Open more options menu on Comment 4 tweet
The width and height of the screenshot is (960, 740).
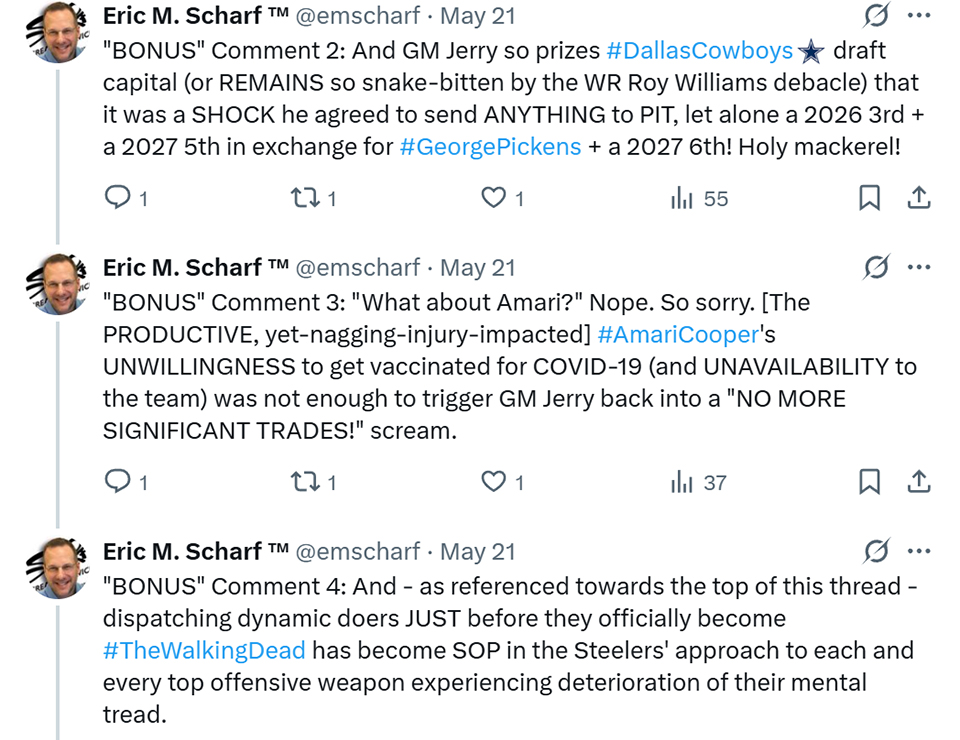click(x=920, y=551)
